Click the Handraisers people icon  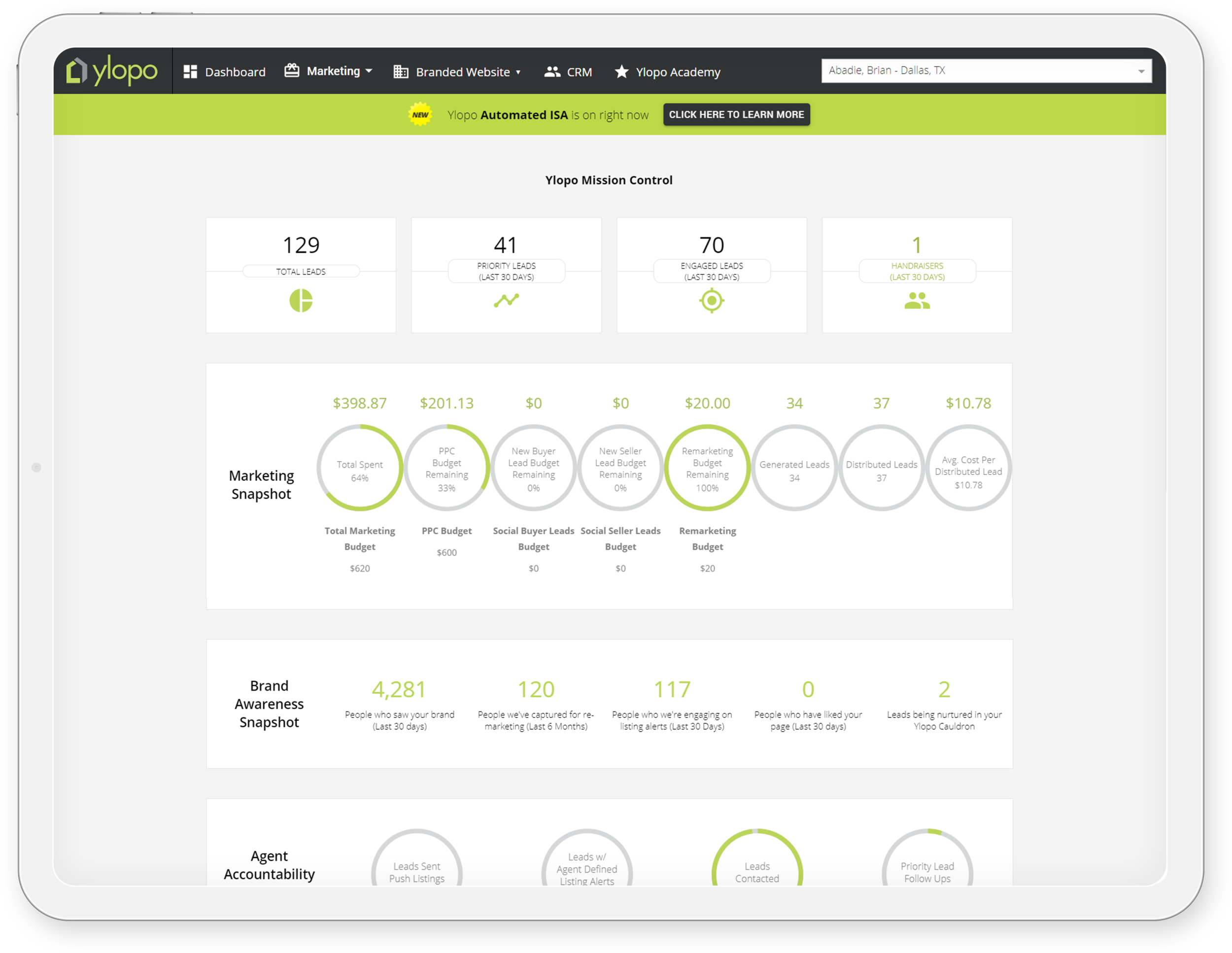[917, 301]
